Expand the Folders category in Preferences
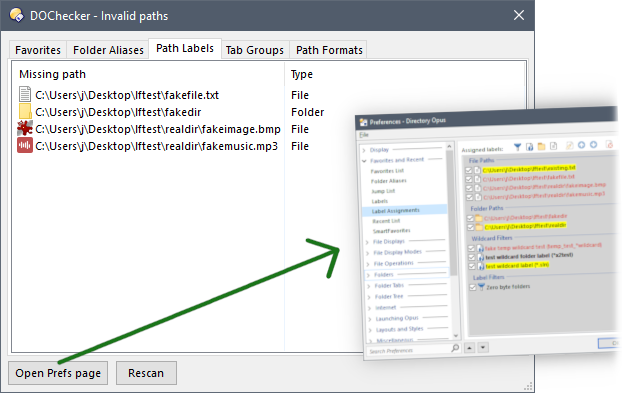The image size is (622, 393). [x=369, y=275]
